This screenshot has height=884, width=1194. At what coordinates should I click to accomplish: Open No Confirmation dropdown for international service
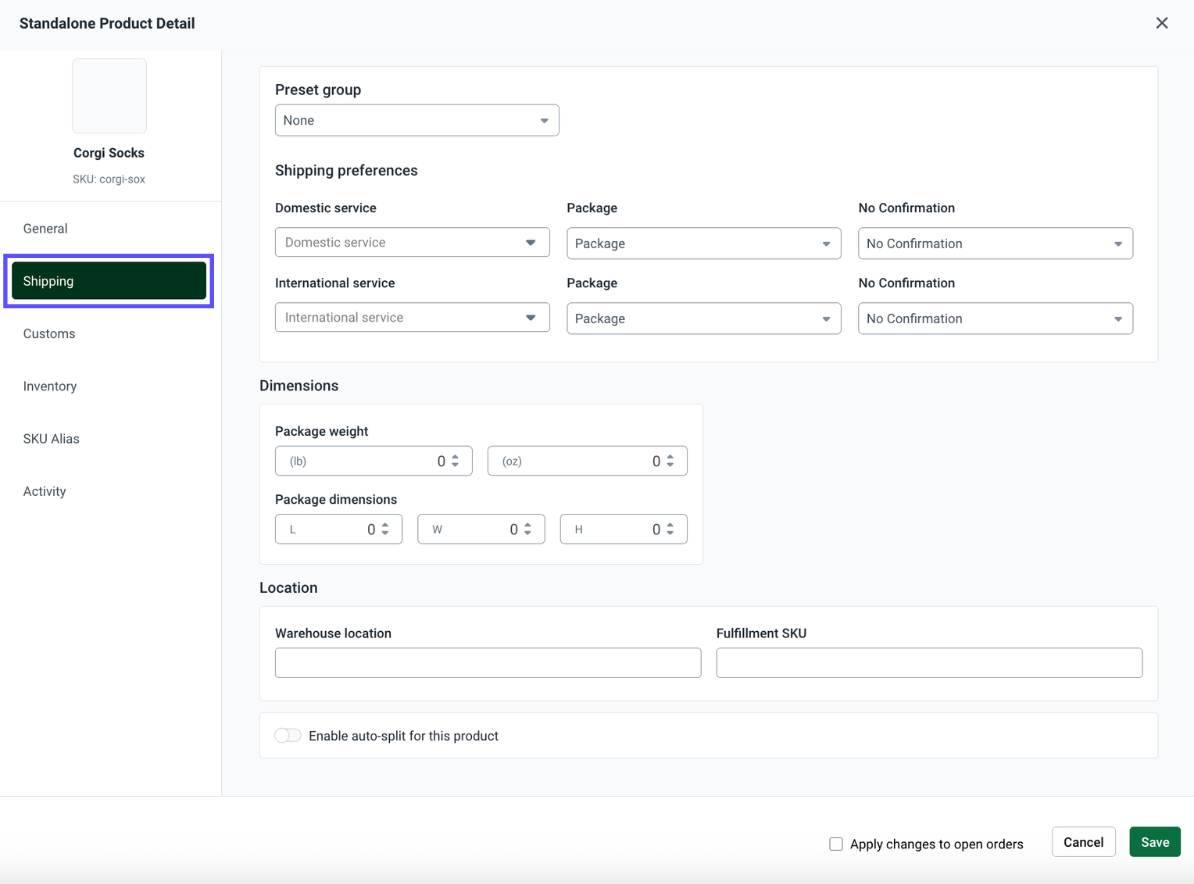[995, 318]
